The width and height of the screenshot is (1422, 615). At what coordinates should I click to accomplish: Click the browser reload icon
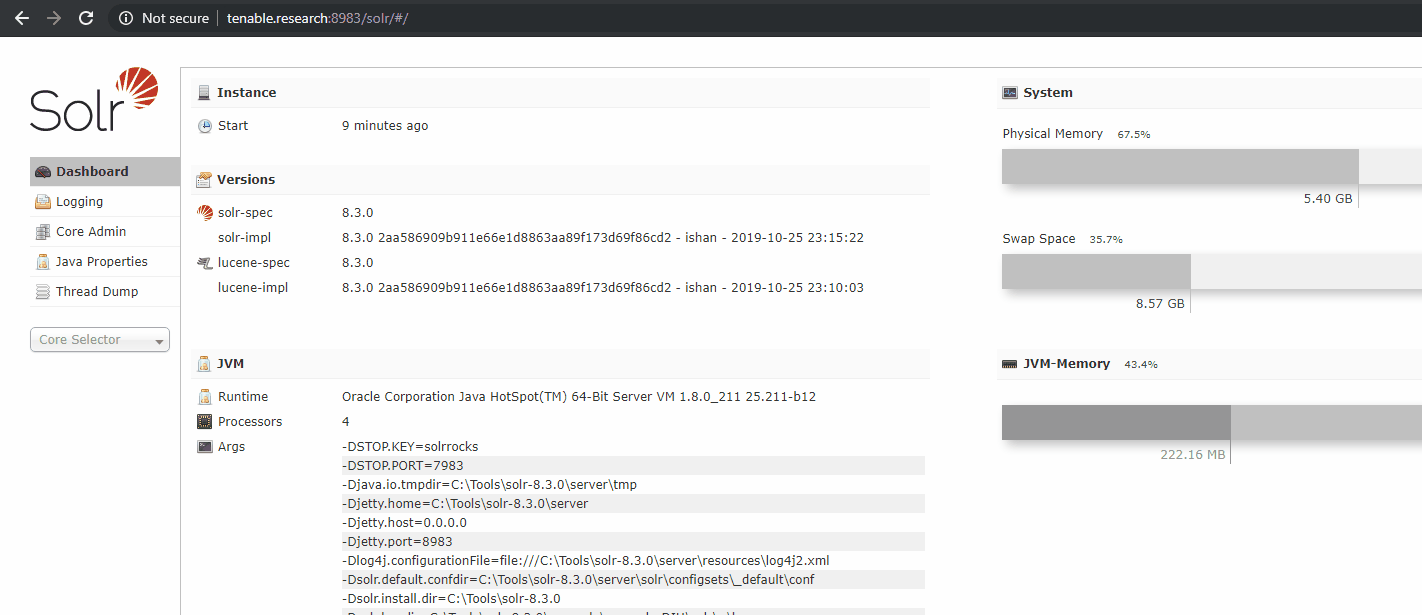pyautogui.click(x=86, y=18)
